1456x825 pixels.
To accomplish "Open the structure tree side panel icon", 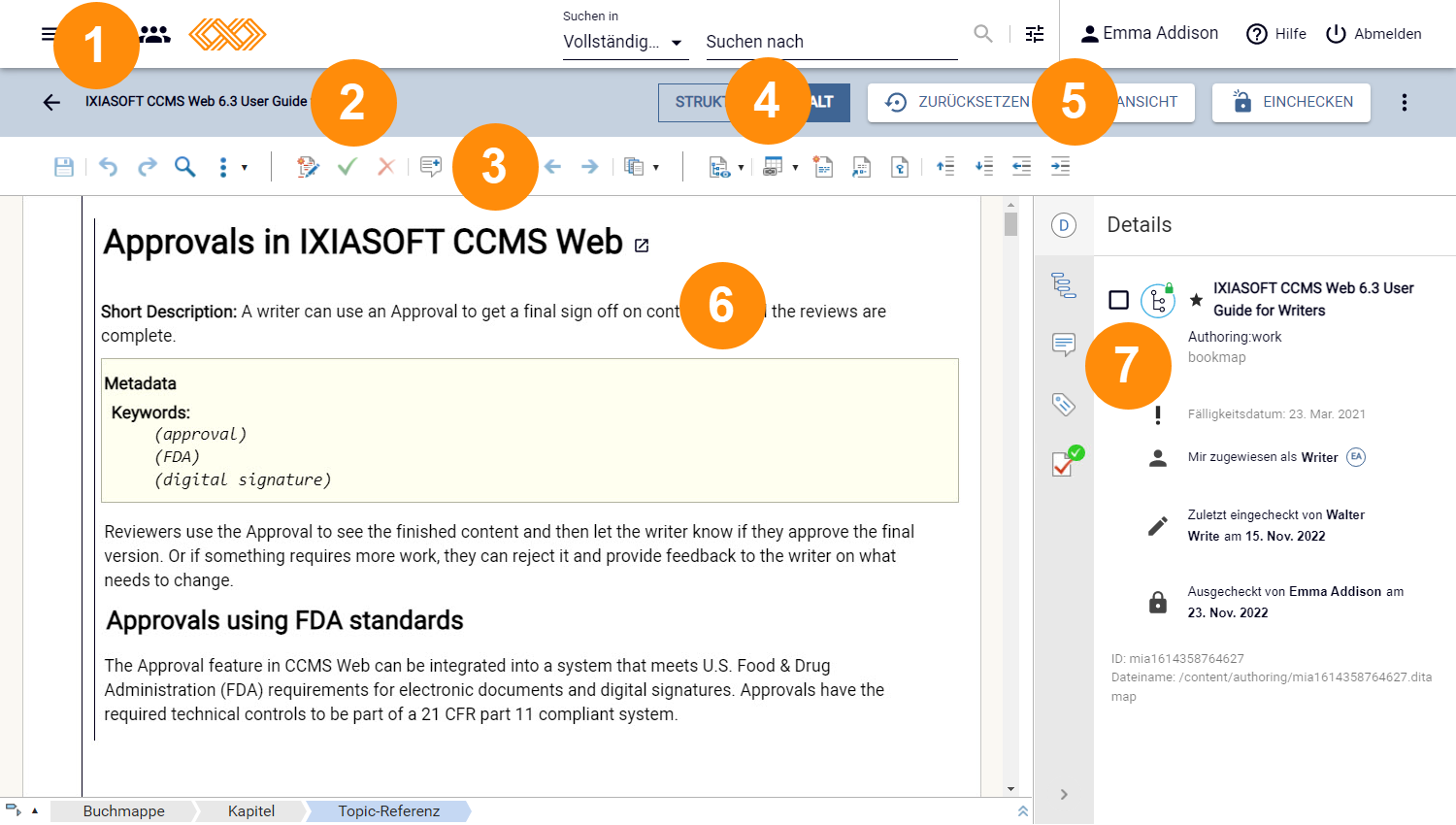I will (x=1064, y=285).
